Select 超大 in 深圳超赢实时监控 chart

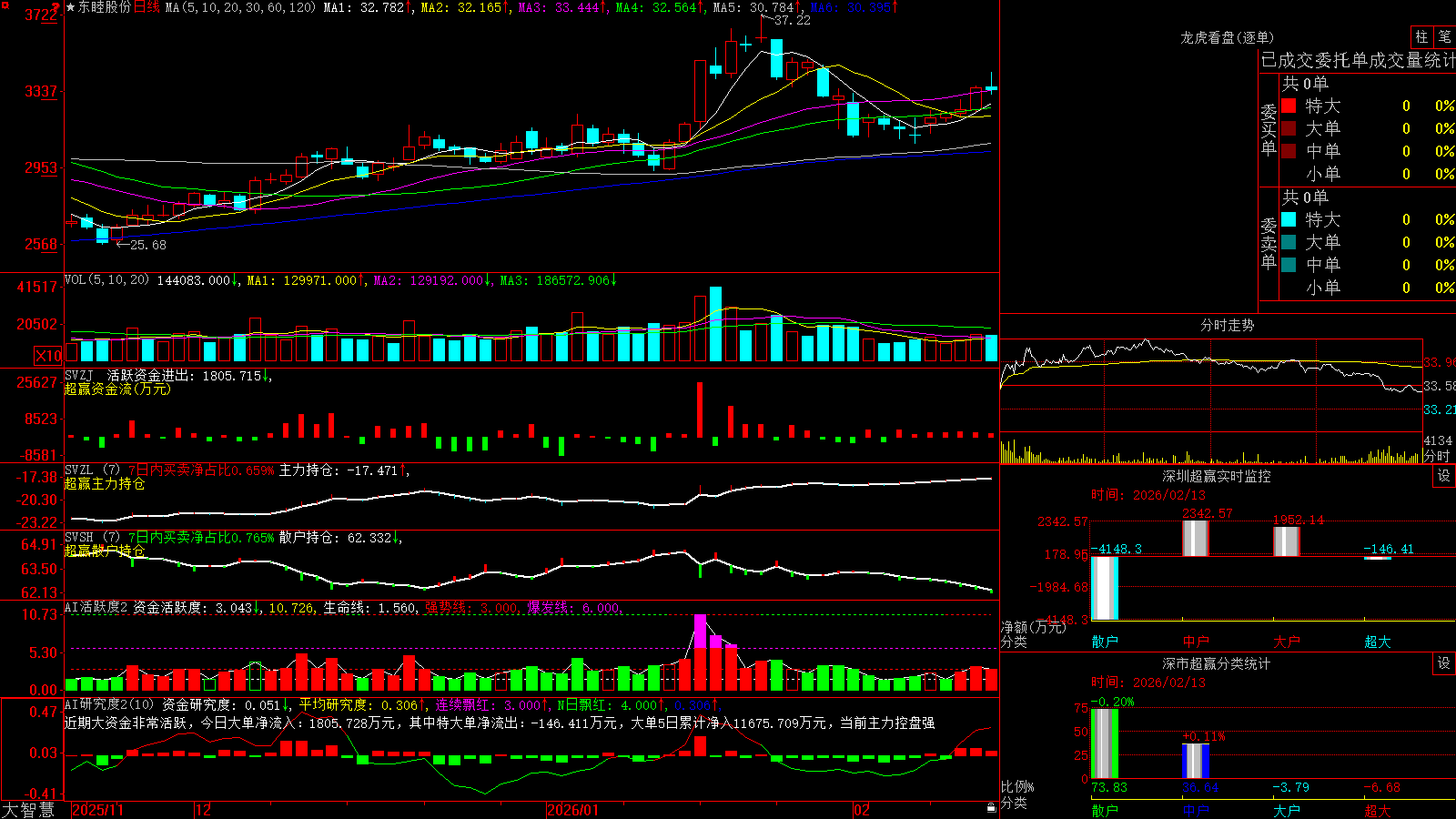tap(1378, 642)
